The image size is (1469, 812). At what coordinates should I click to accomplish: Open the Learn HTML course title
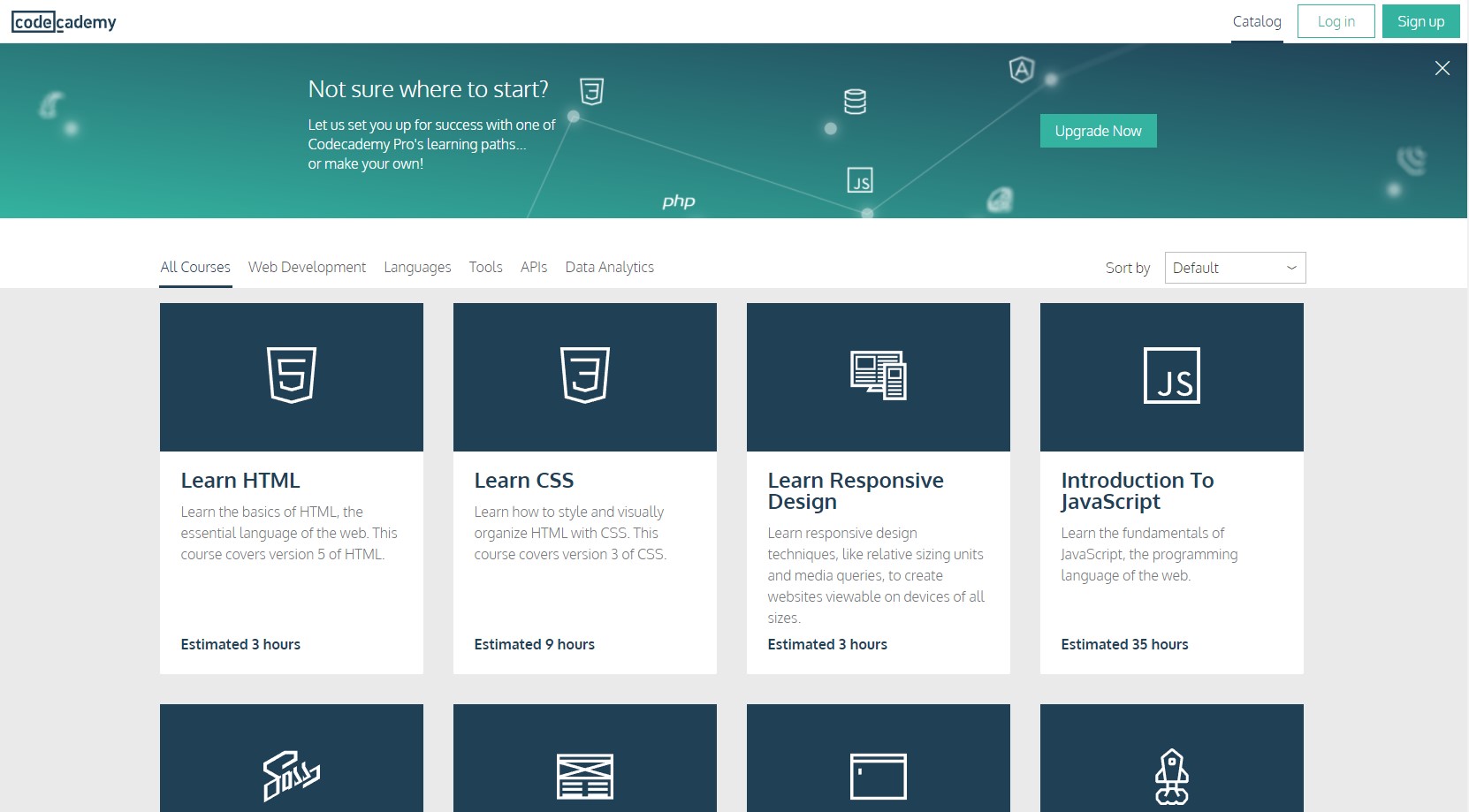[x=240, y=481]
